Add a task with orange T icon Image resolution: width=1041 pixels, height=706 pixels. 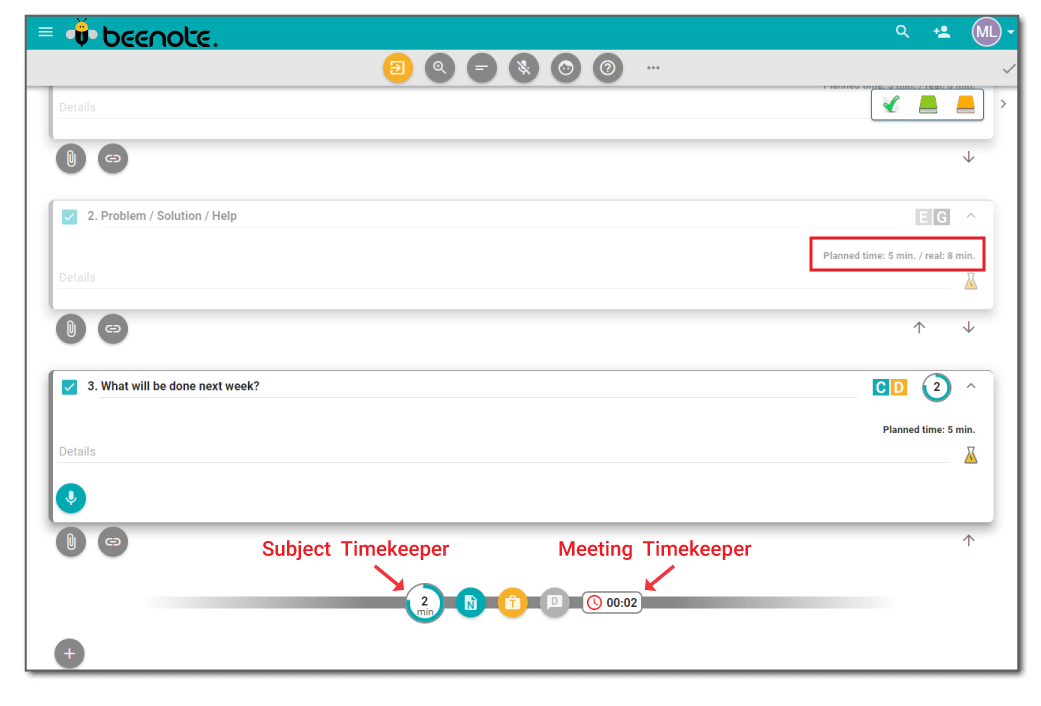click(x=512, y=603)
